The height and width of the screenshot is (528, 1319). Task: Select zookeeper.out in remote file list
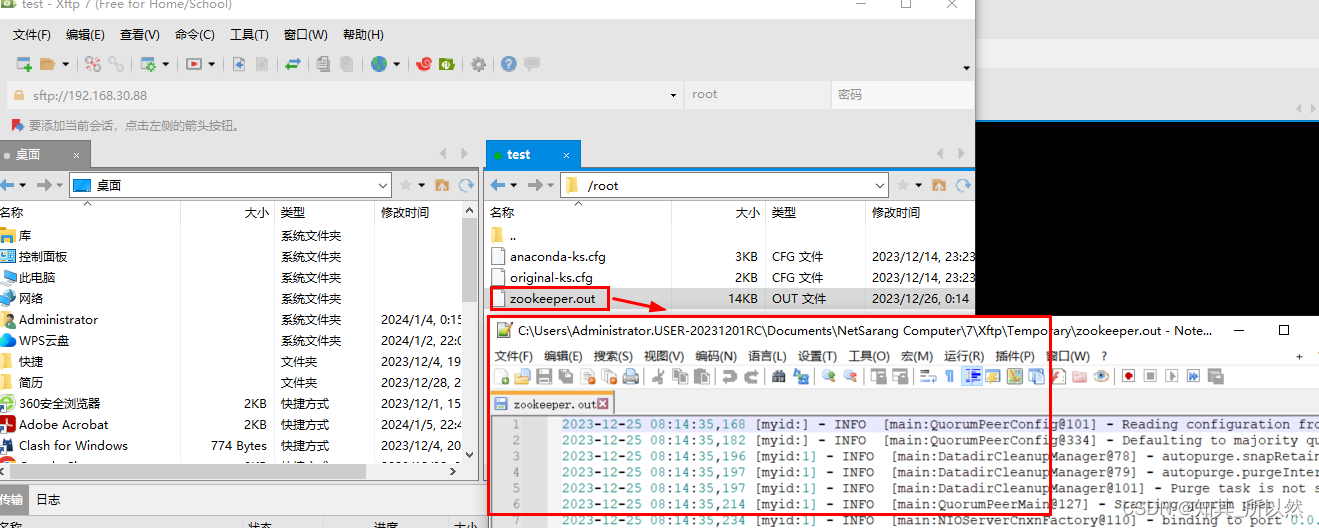552,298
